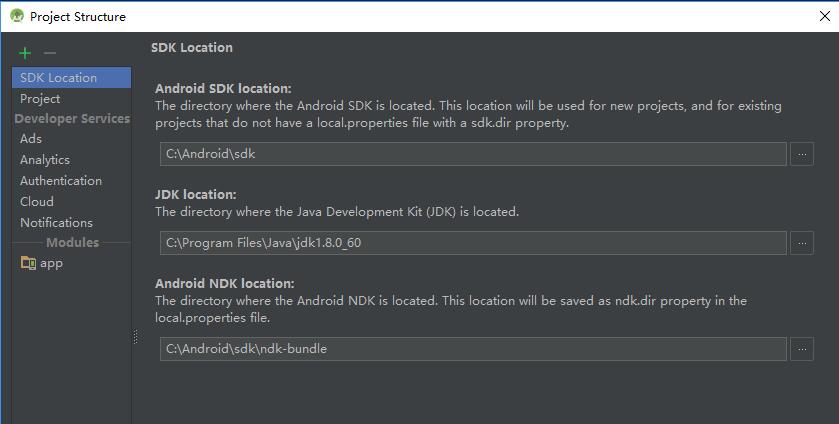
Task: Open Notifications service settings
Action: click(x=56, y=223)
